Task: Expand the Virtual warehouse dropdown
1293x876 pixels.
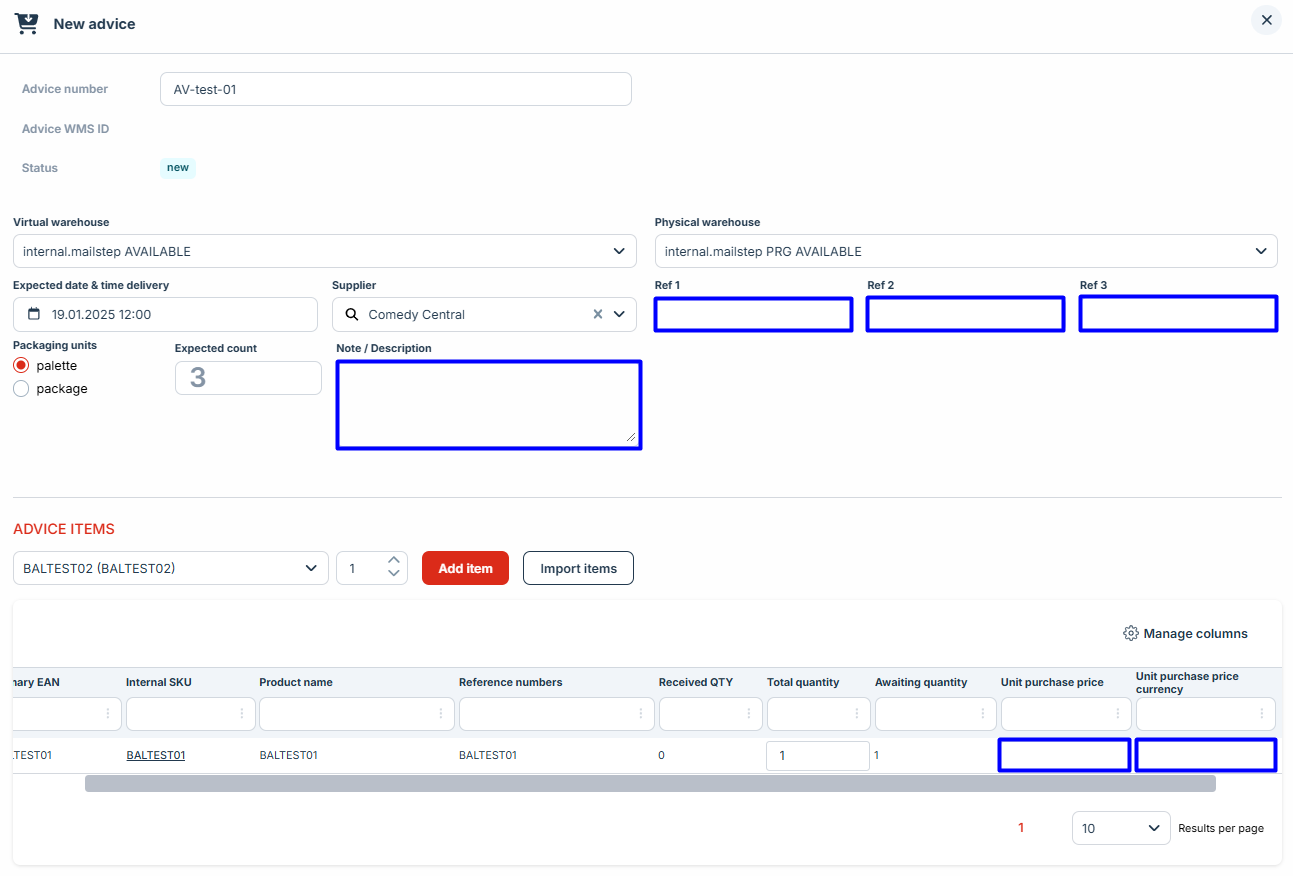Action: [x=620, y=252]
